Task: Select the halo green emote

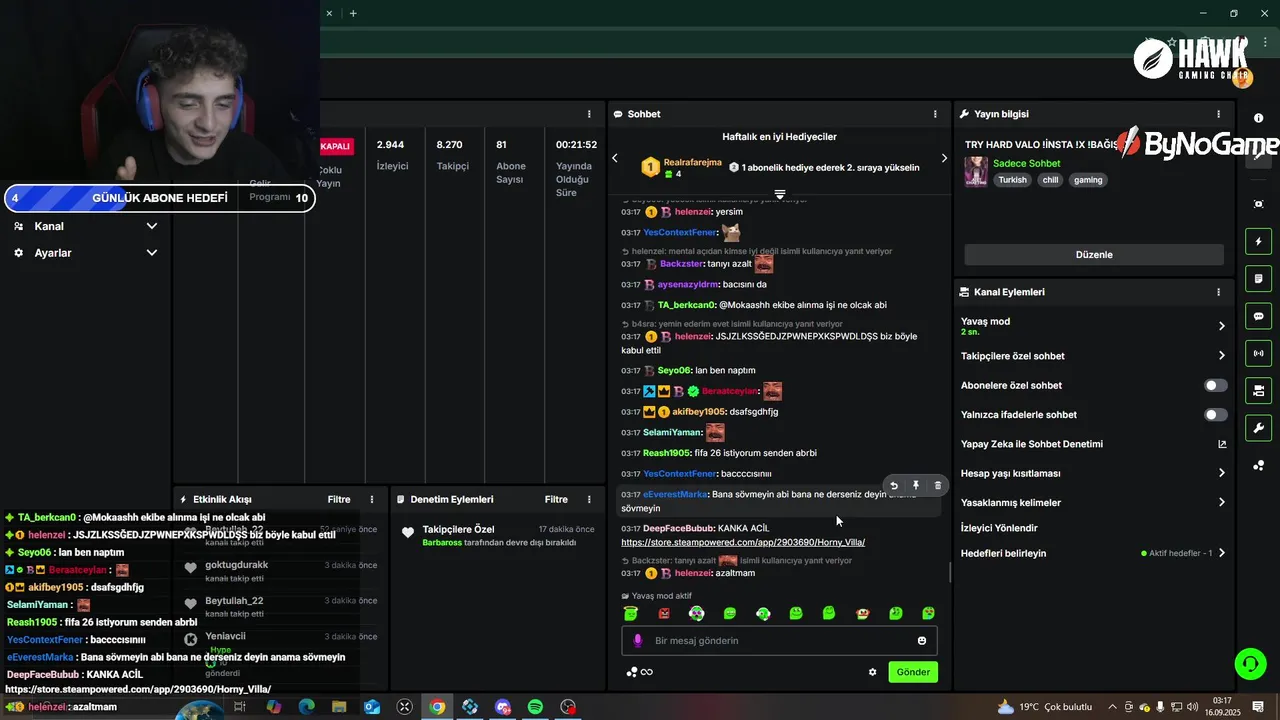Action: tap(631, 613)
